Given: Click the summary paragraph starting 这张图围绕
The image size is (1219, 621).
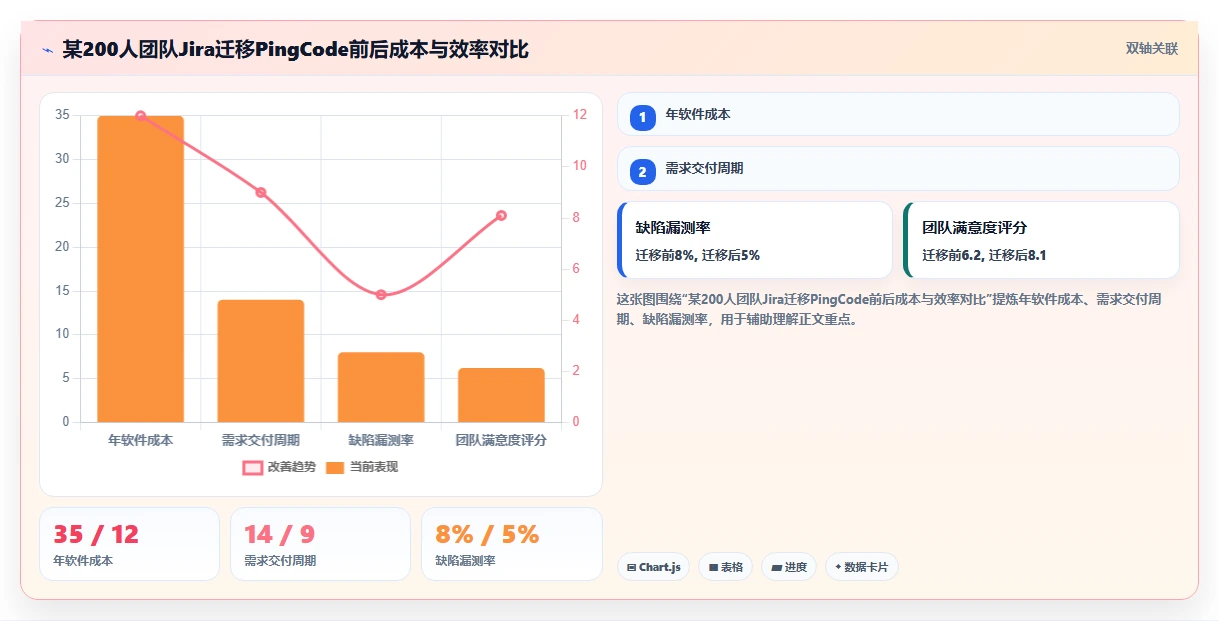Looking at the screenshot, I should point(889,310).
